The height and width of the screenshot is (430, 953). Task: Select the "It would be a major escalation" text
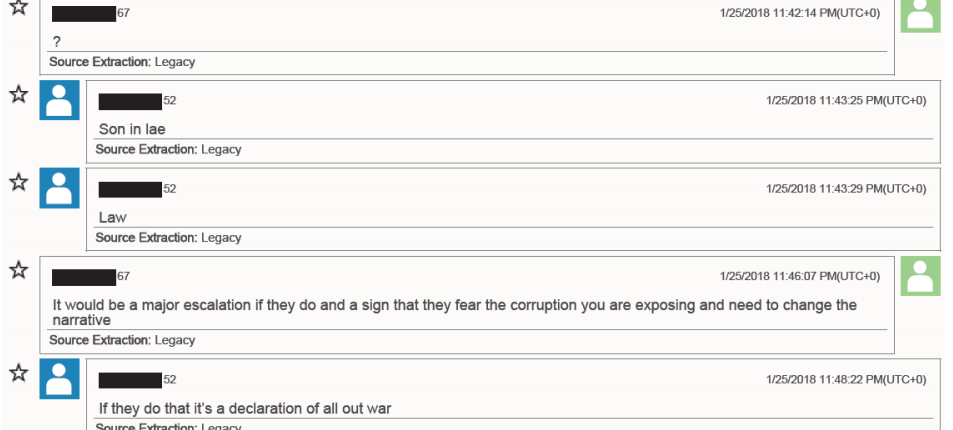point(455,312)
